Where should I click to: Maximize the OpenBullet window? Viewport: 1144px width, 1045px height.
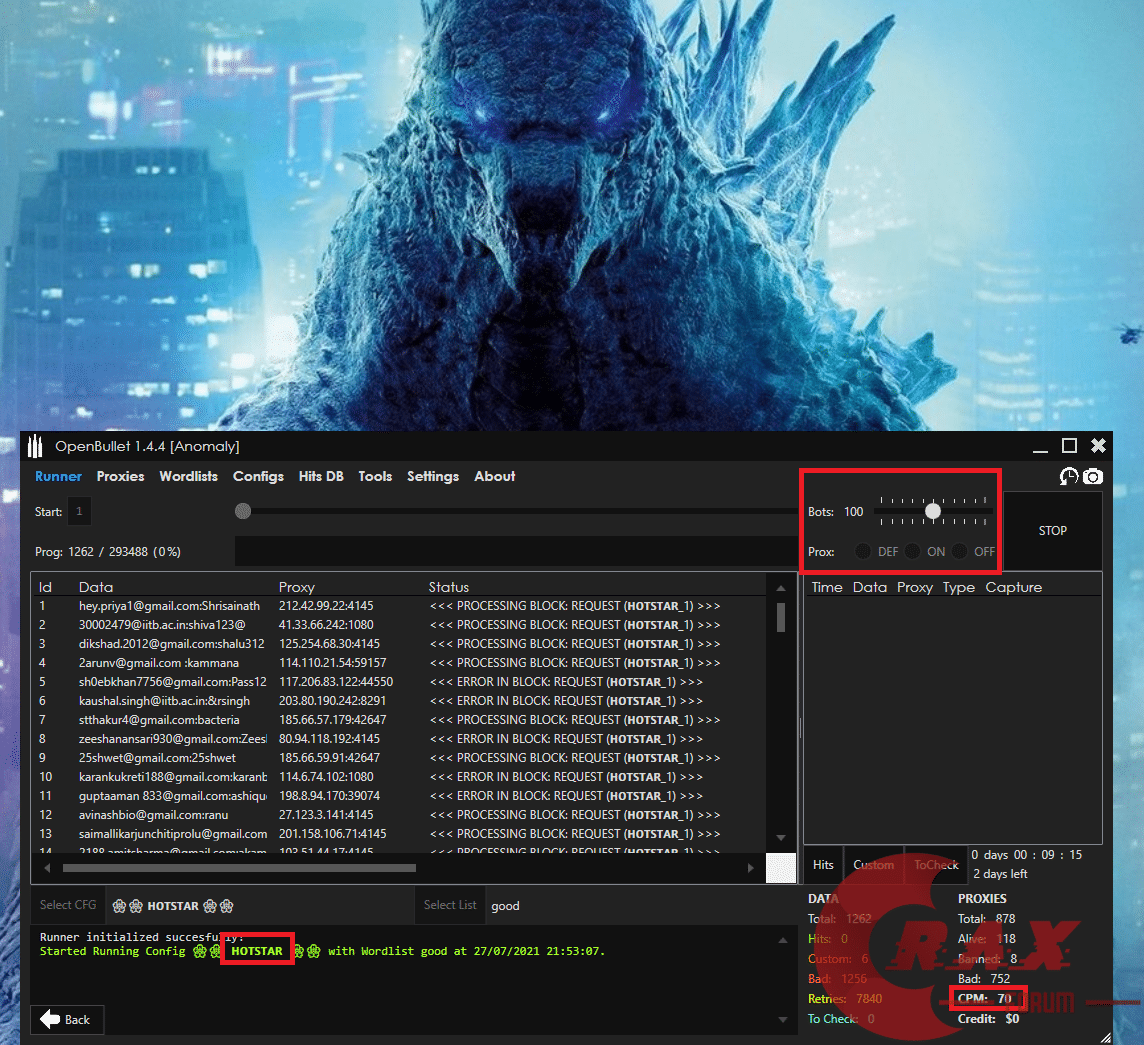(x=1070, y=446)
